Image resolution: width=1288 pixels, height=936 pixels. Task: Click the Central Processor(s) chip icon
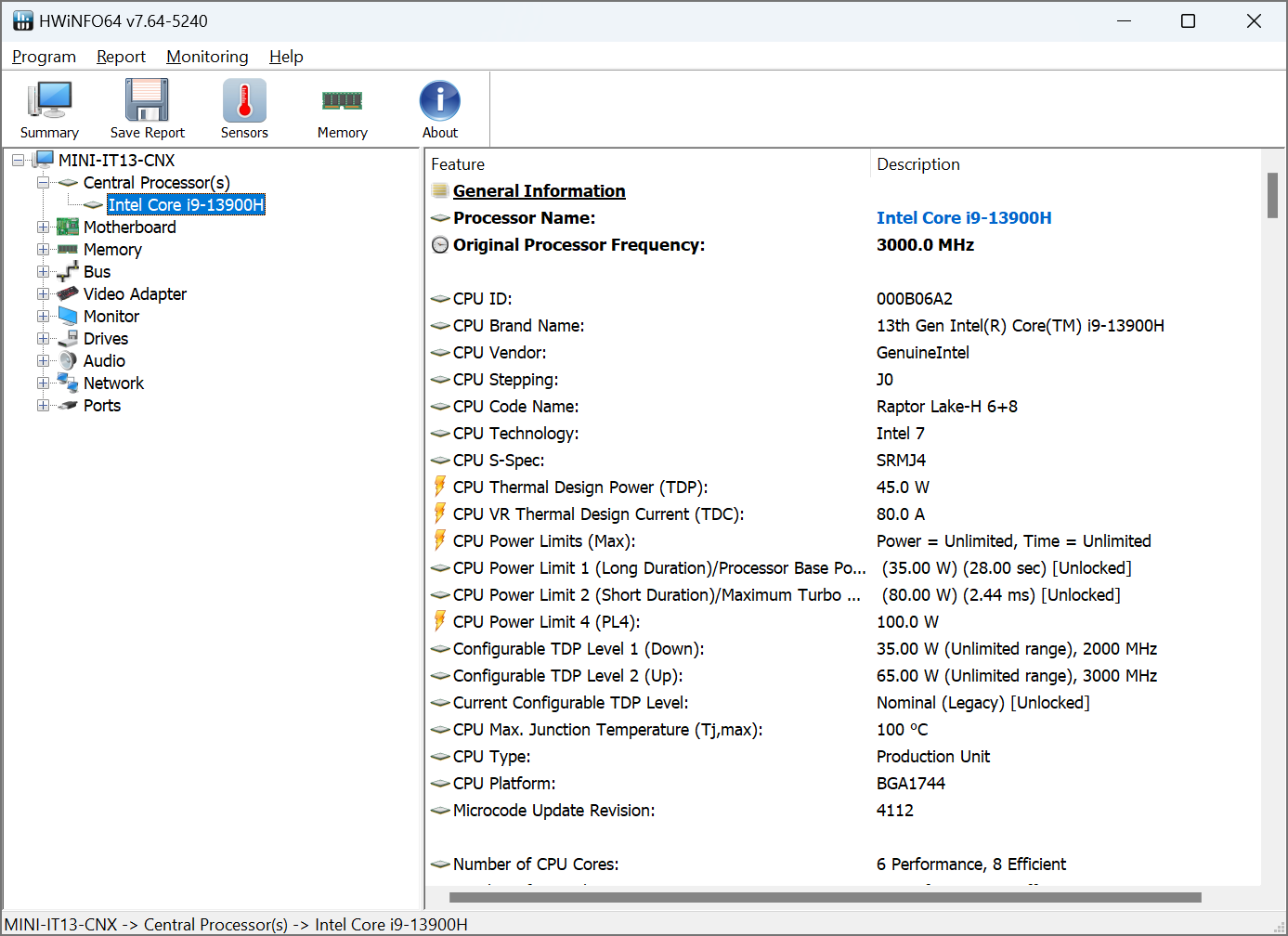68,183
